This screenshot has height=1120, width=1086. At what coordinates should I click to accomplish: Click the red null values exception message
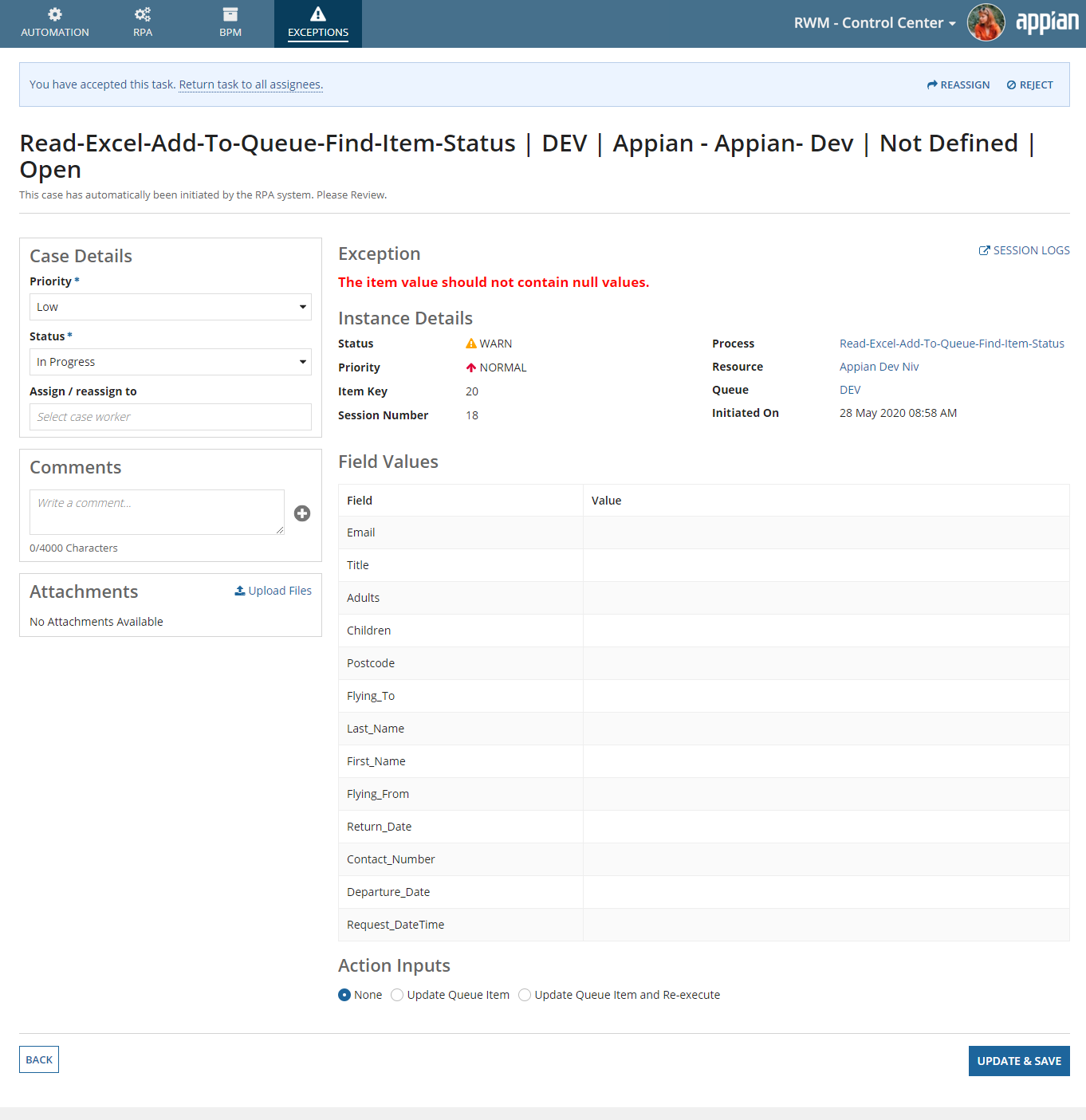[x=494, y=282]
